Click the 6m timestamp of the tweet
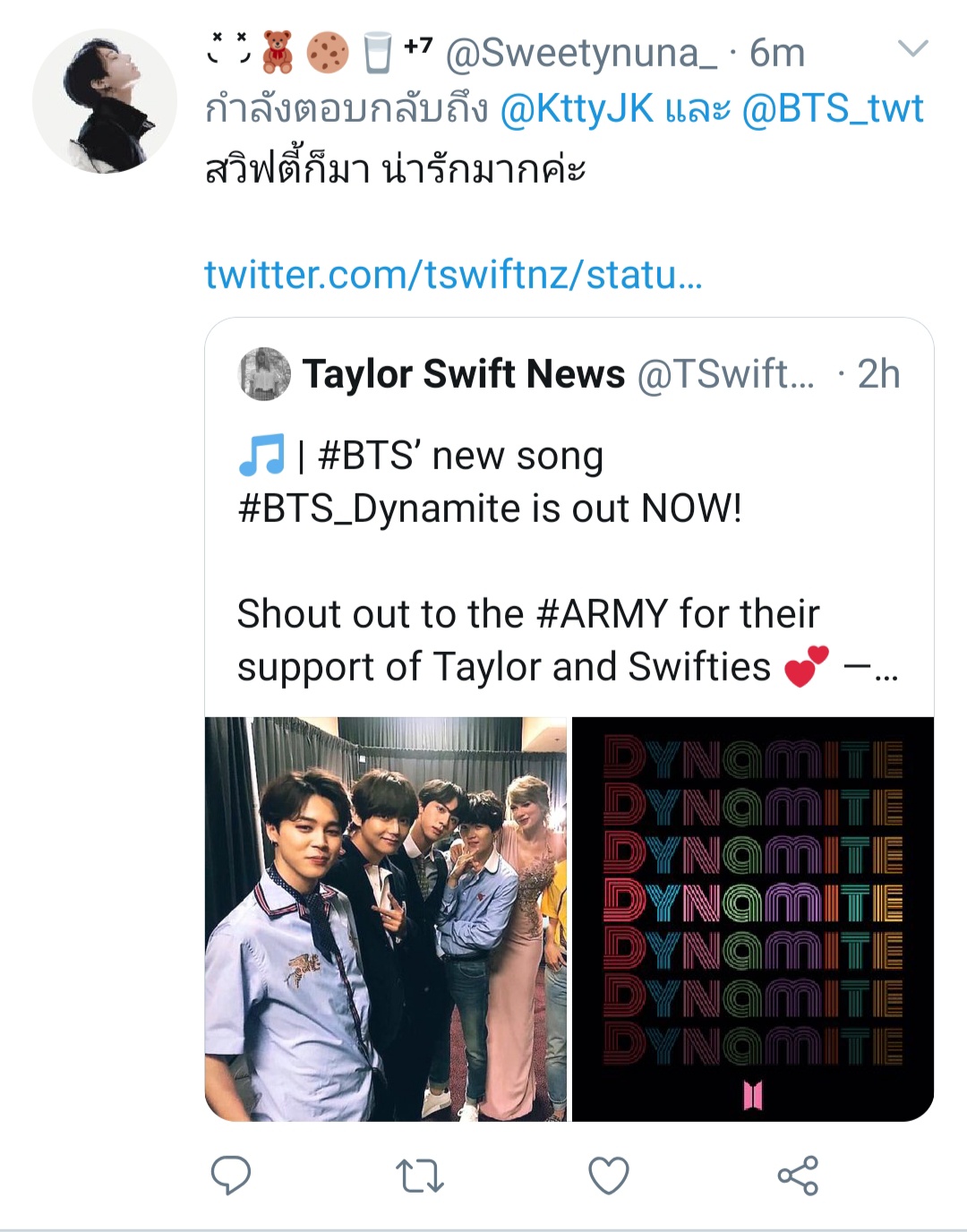Image resolution: width=967 pixels, height=1232 pixels. 777,53
